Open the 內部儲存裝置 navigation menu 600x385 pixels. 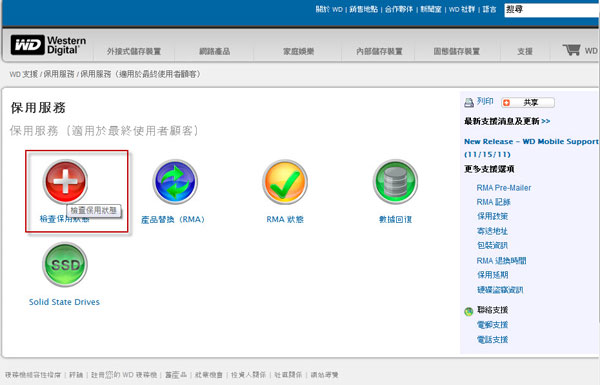(379, 51)
